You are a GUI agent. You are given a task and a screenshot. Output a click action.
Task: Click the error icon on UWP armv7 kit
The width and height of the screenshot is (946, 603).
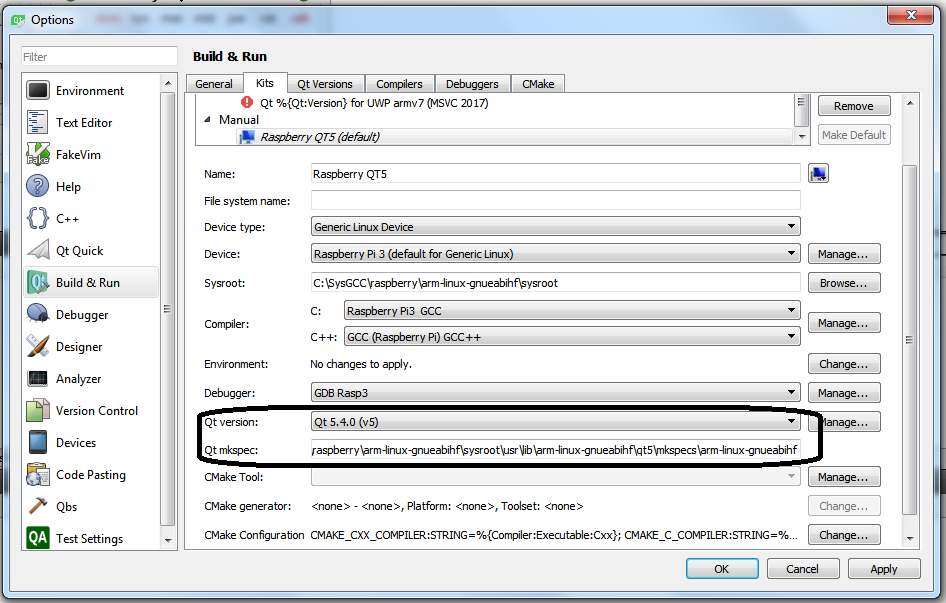[x=247, y=102]
